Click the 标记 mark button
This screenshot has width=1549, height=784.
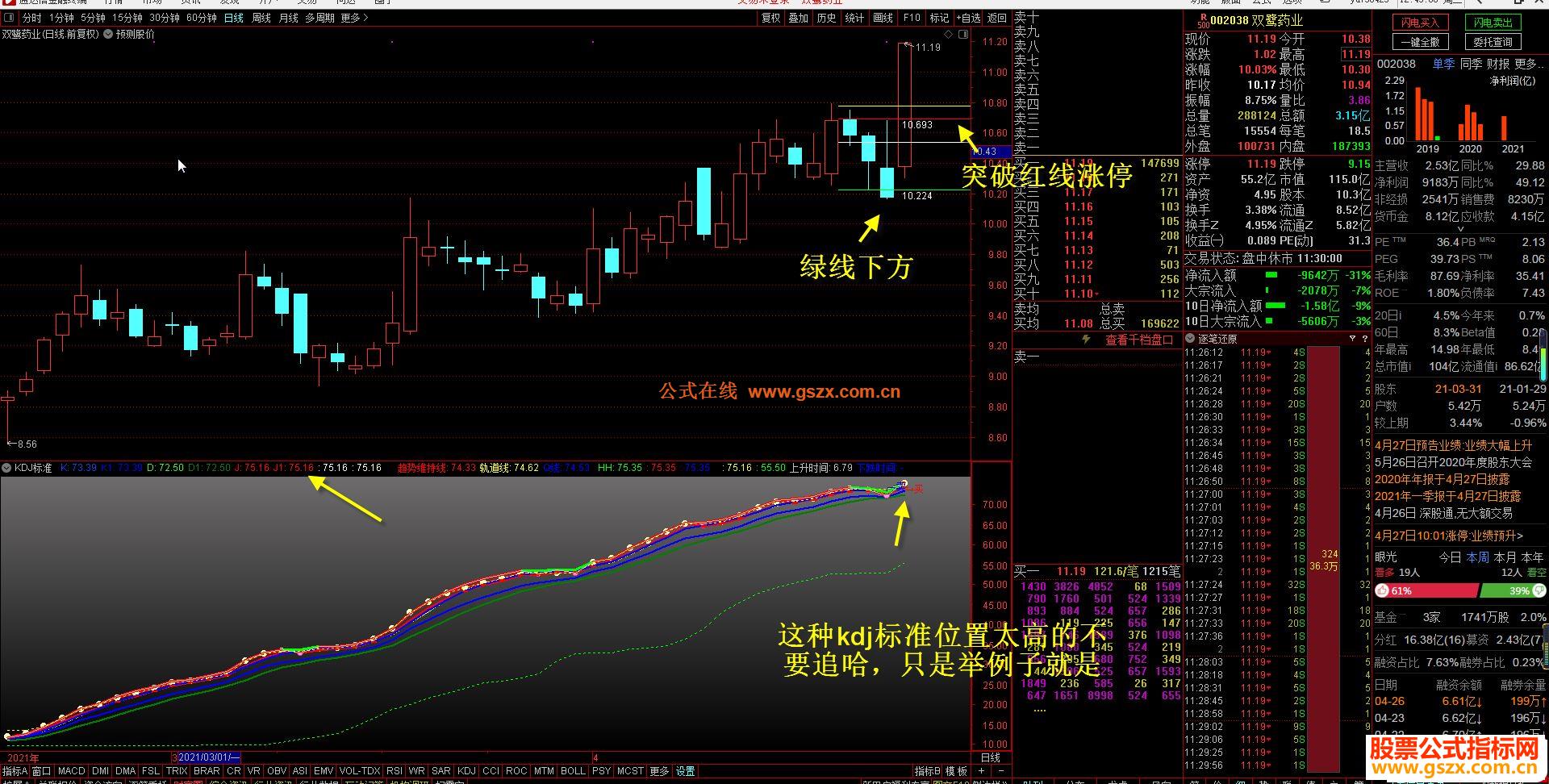(x=939, y=18)
